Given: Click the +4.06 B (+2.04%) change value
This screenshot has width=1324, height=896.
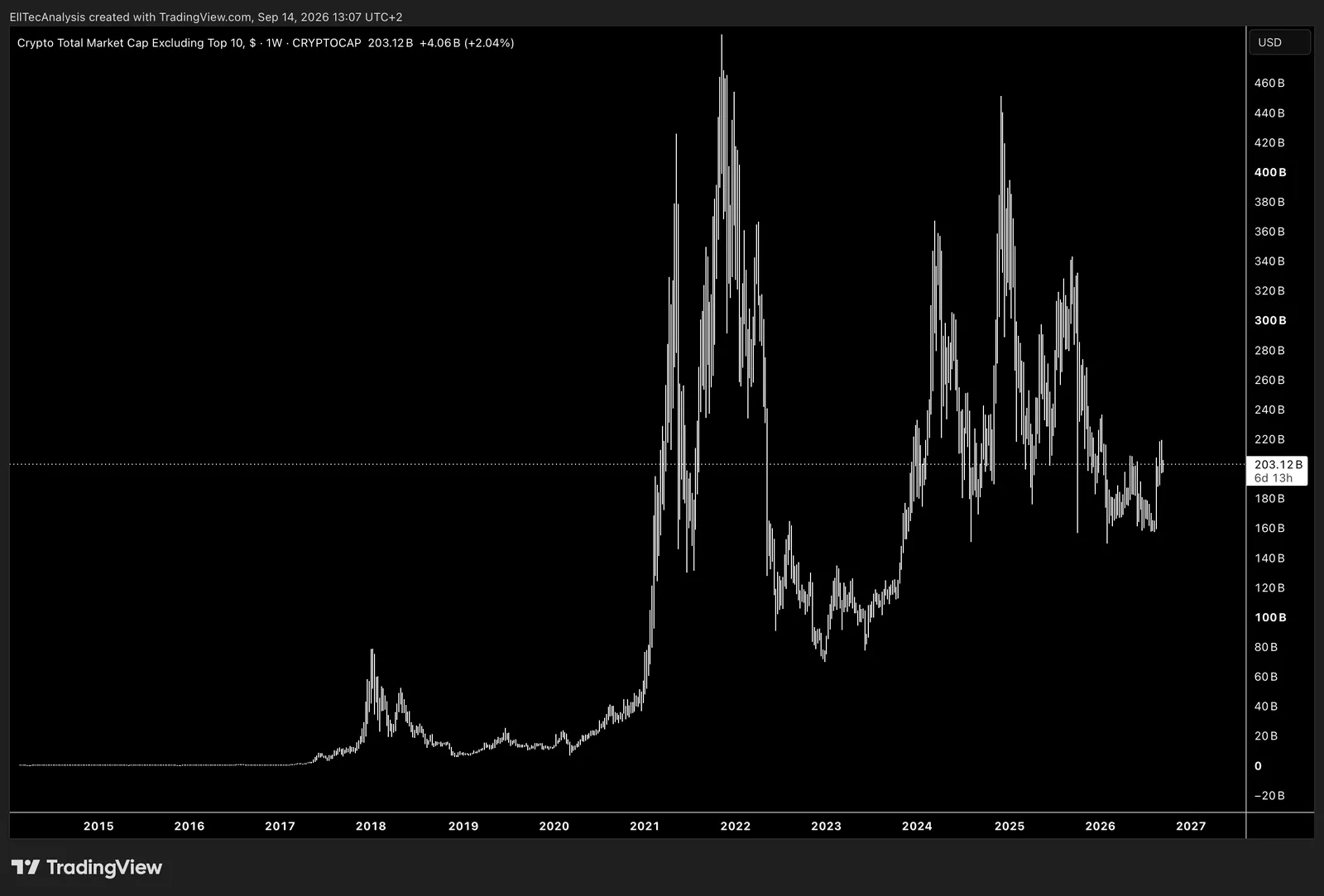Looking at the screenshot, I should pos(467,43).
